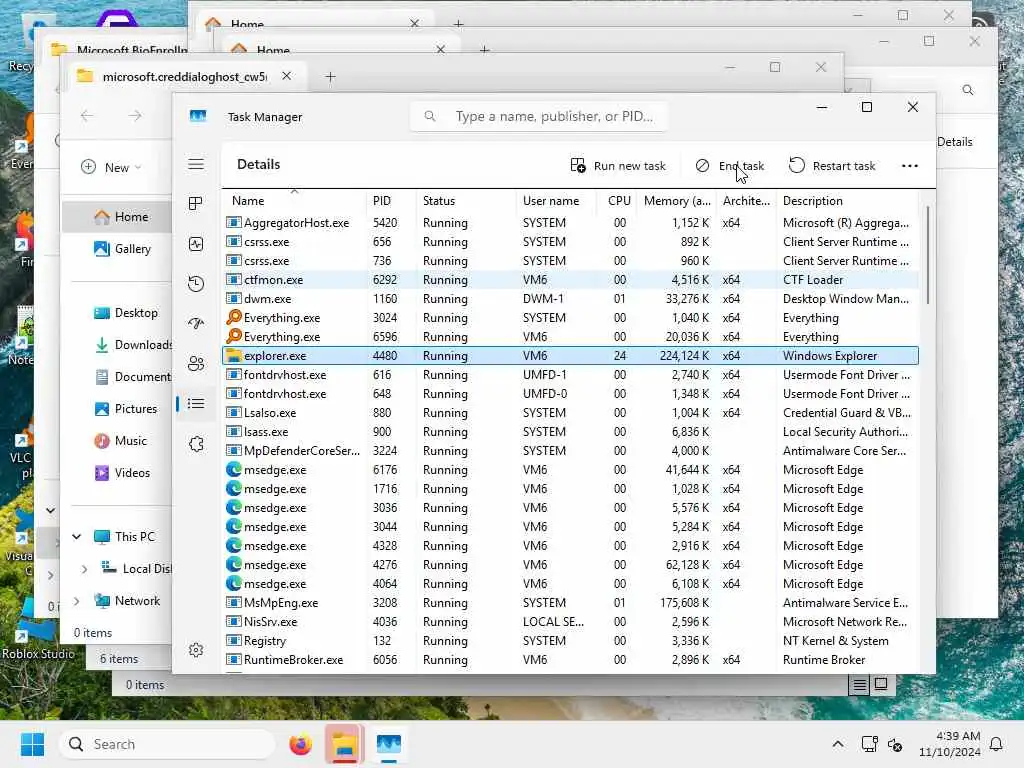Sort by the Memory column header
The width and height of the screenshot is (1024, 768).
pyautogui.click(x=677, y=200)
